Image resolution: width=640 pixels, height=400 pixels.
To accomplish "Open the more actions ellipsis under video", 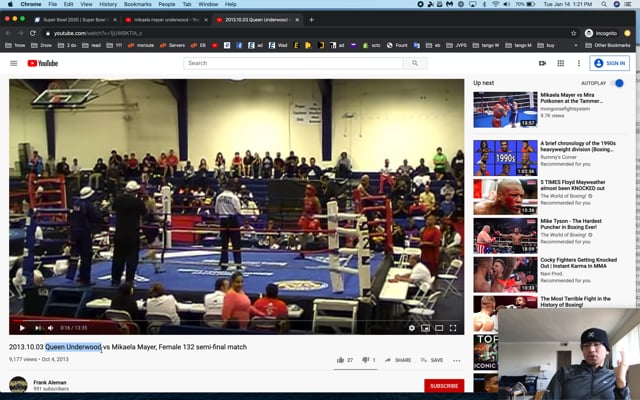I will 457,360.
